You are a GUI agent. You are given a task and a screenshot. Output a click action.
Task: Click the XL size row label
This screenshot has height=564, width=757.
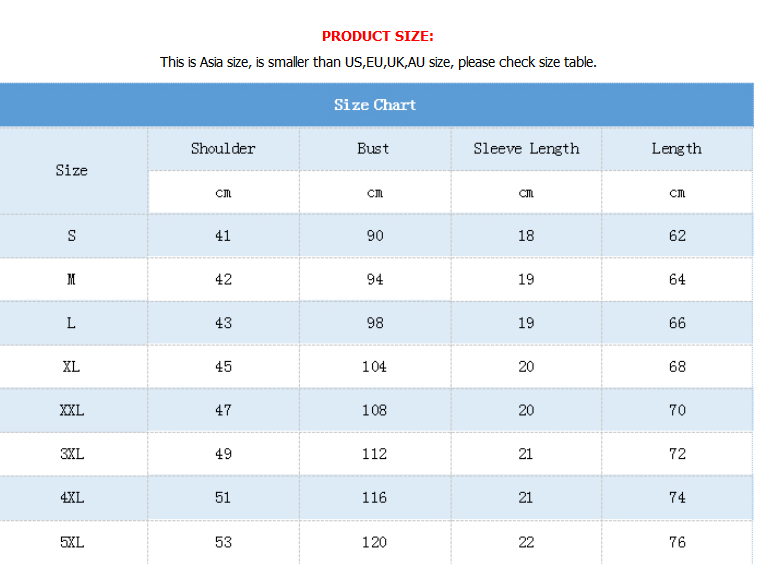click(x=71, y=367)
